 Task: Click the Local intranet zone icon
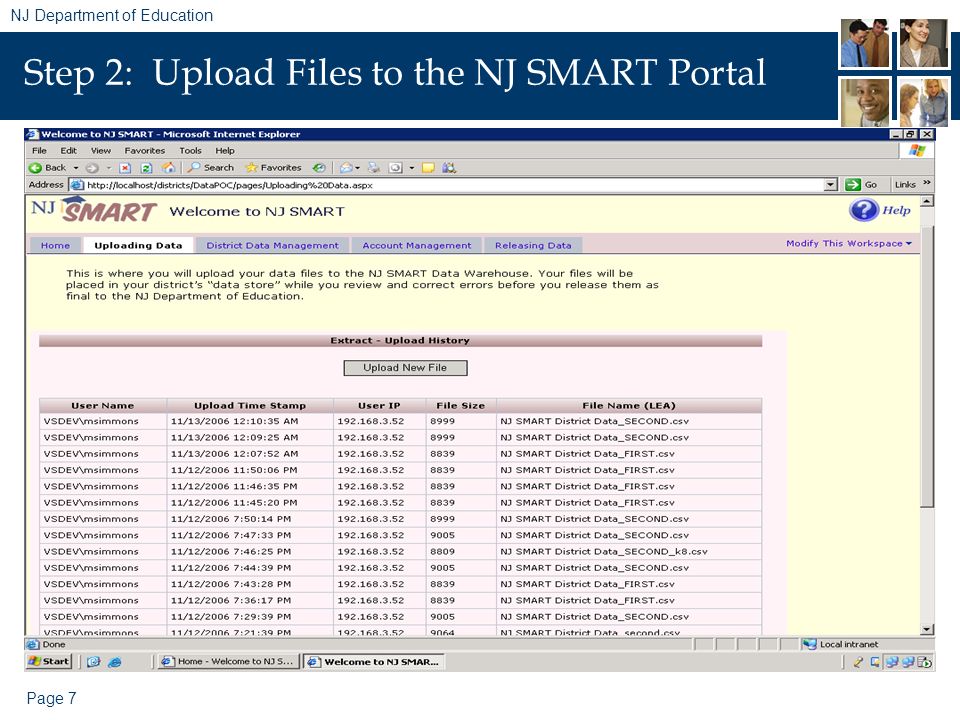click(809, 644)
